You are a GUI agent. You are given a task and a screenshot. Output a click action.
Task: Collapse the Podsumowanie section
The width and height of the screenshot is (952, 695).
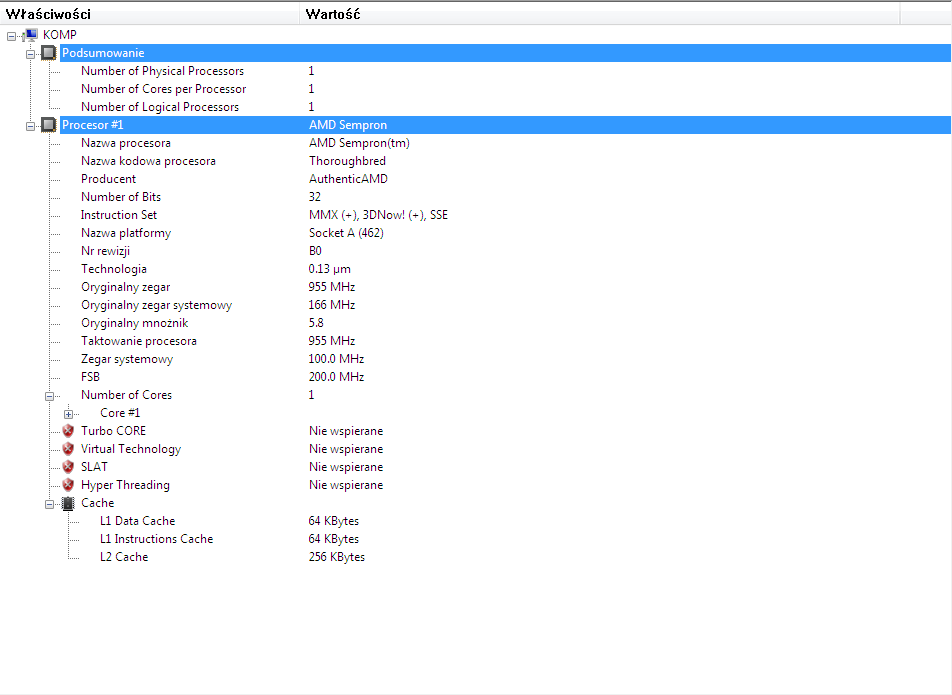(30, 54)
